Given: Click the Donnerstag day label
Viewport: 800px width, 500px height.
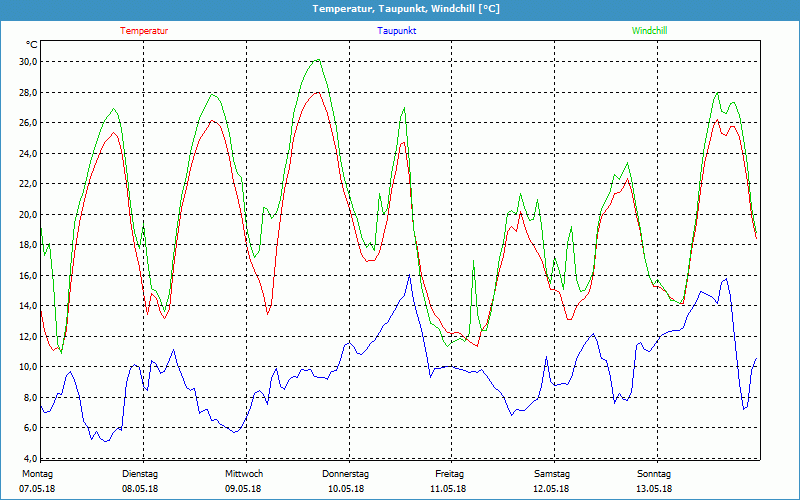Looking at the screenshot, I should [345, 474].
